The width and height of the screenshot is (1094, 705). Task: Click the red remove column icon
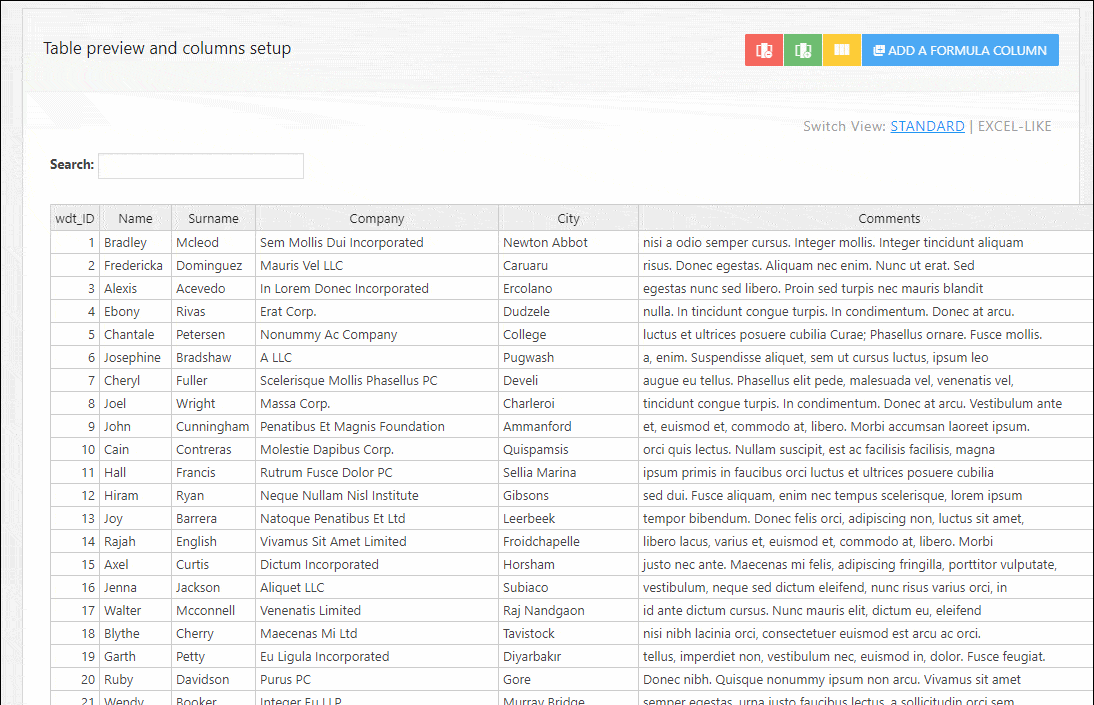click(764, 50)
